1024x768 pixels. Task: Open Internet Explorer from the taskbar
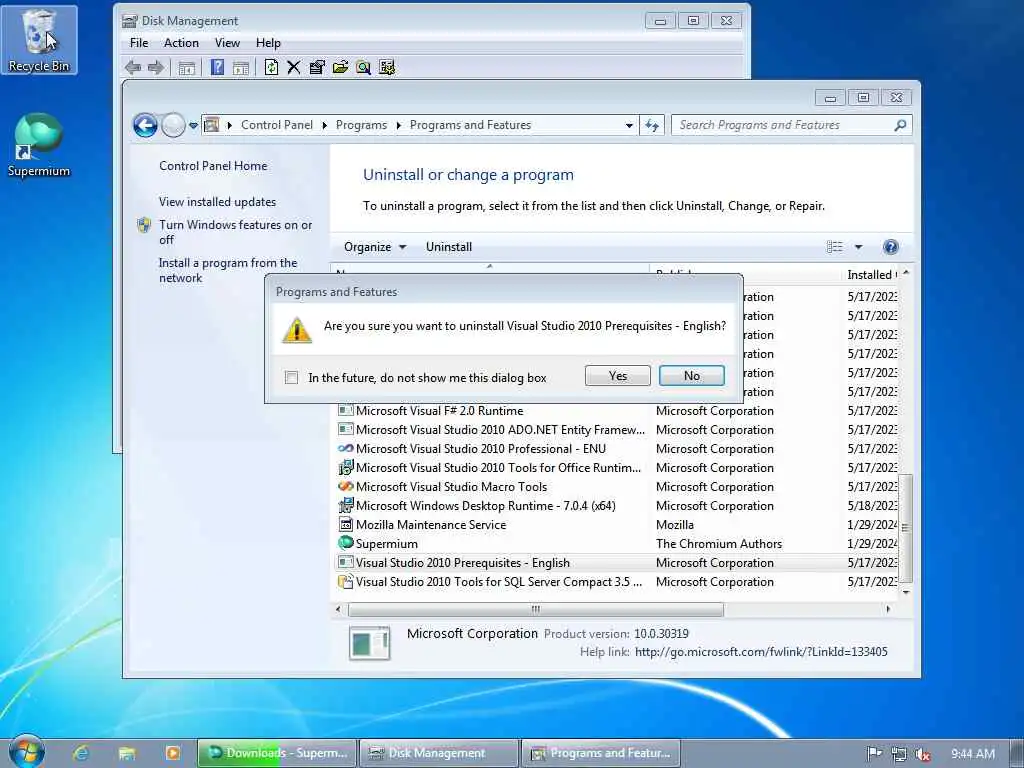coord(81,753)
